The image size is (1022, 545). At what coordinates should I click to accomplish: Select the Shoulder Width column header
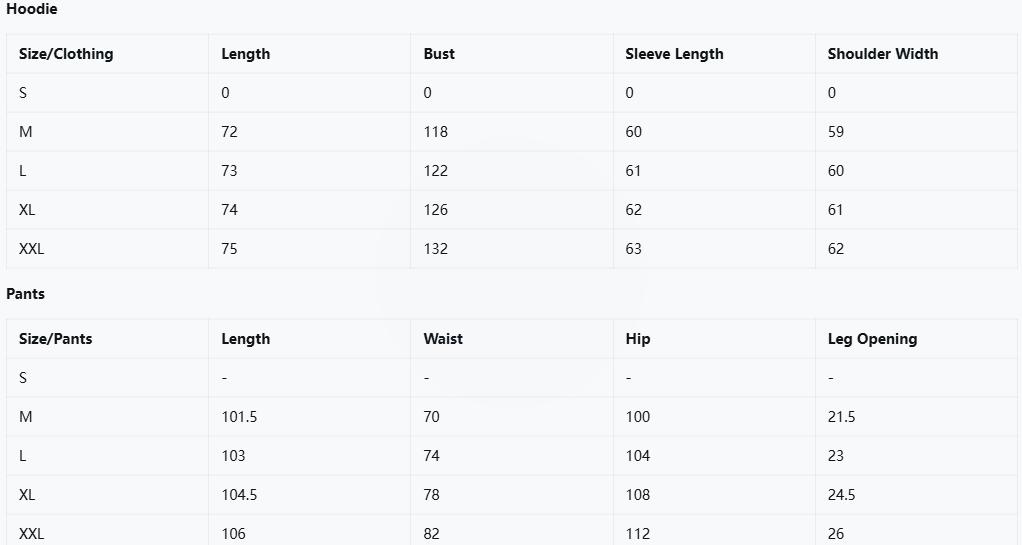pyautogui.click(x=882, y=54)
